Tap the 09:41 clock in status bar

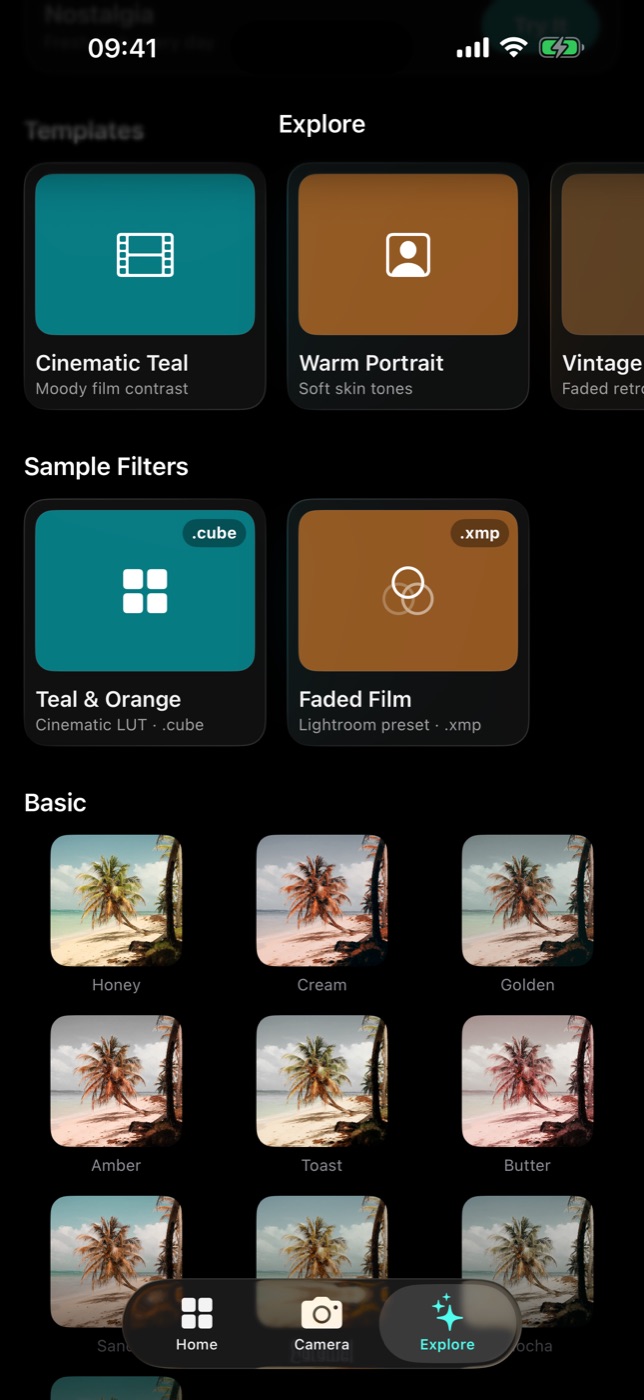(x=122, y=48)
